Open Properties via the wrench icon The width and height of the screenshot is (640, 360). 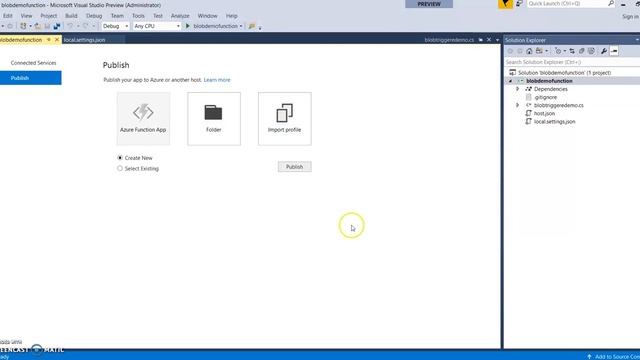[604, 51]
